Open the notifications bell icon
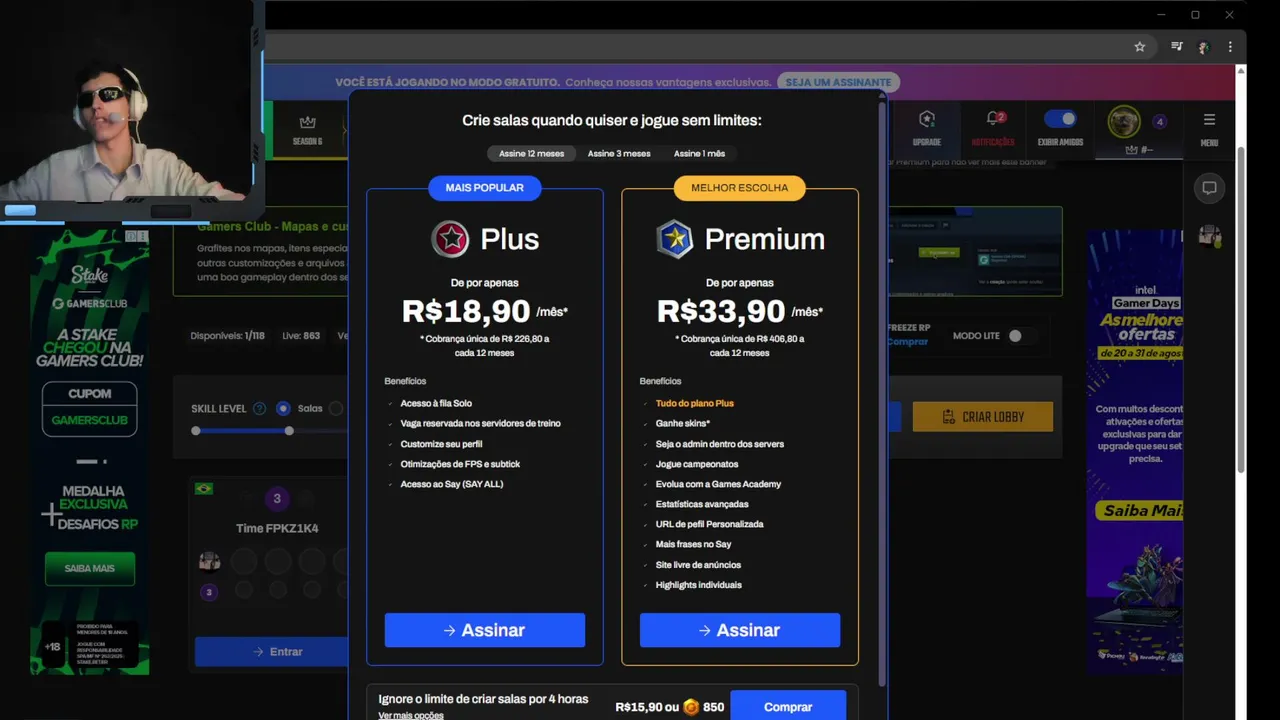 tap(993, 119)
